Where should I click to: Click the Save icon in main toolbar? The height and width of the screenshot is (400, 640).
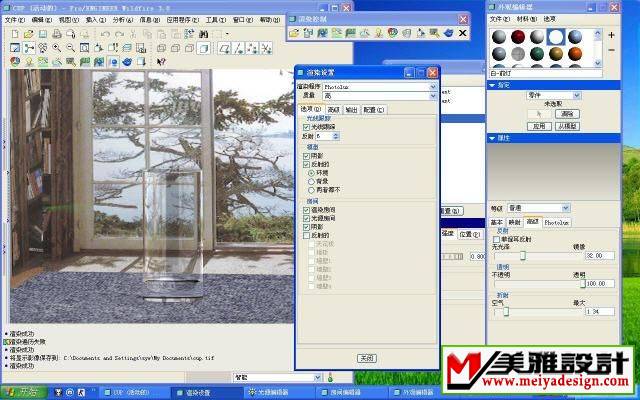pyautogui.click(x=43, y=34)
